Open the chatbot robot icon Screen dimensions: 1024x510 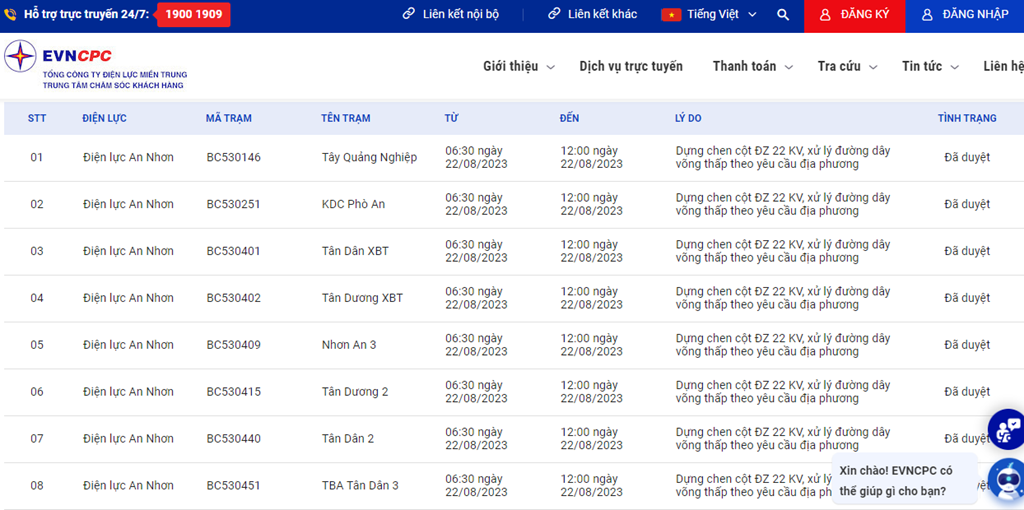coord(1008,480)
